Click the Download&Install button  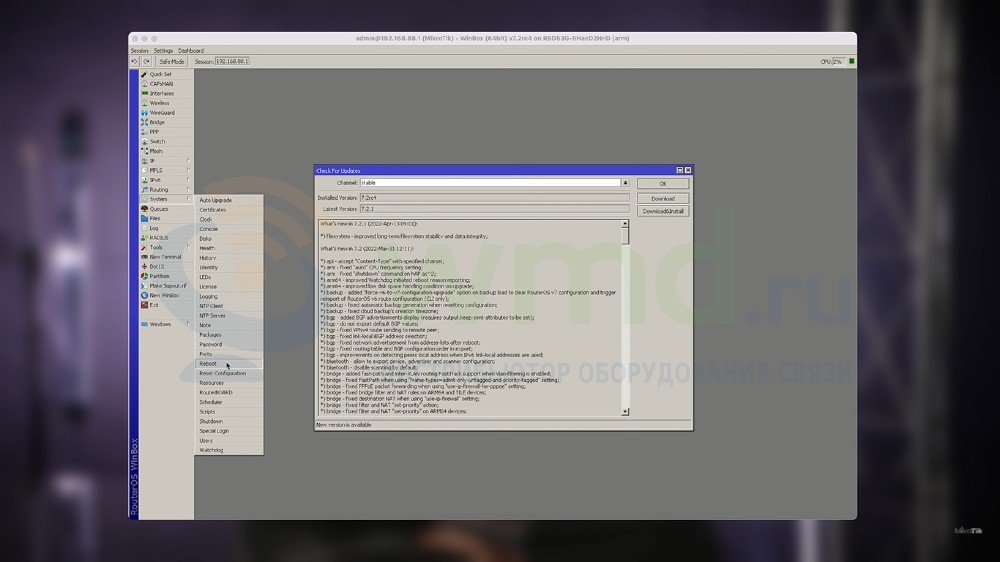[x=663, y=211]
